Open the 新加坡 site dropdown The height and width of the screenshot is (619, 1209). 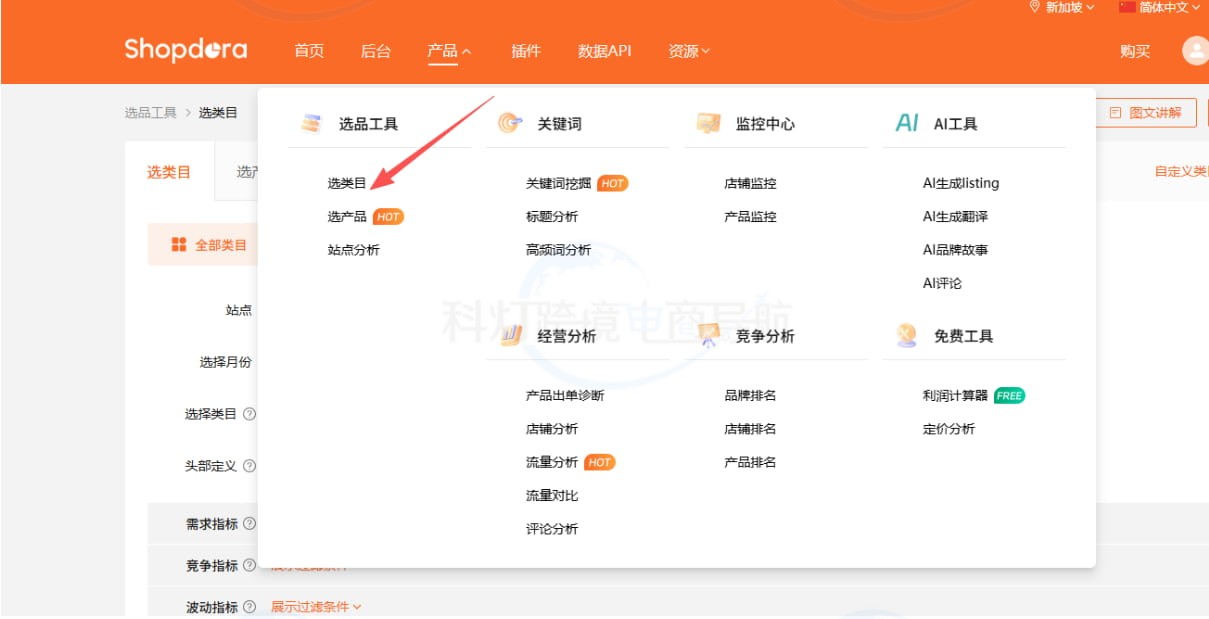[x=1062, y=7]
